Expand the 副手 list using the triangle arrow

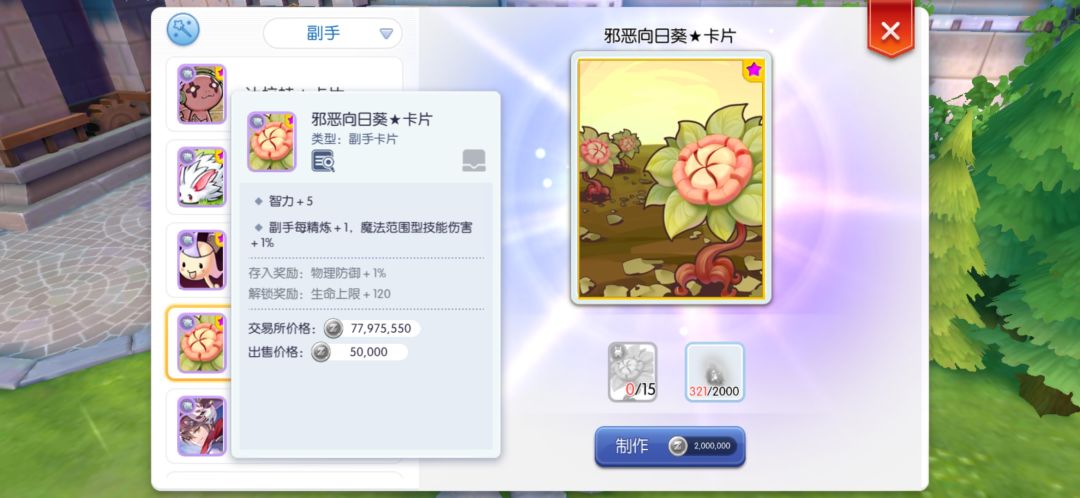tap(386, 34)
